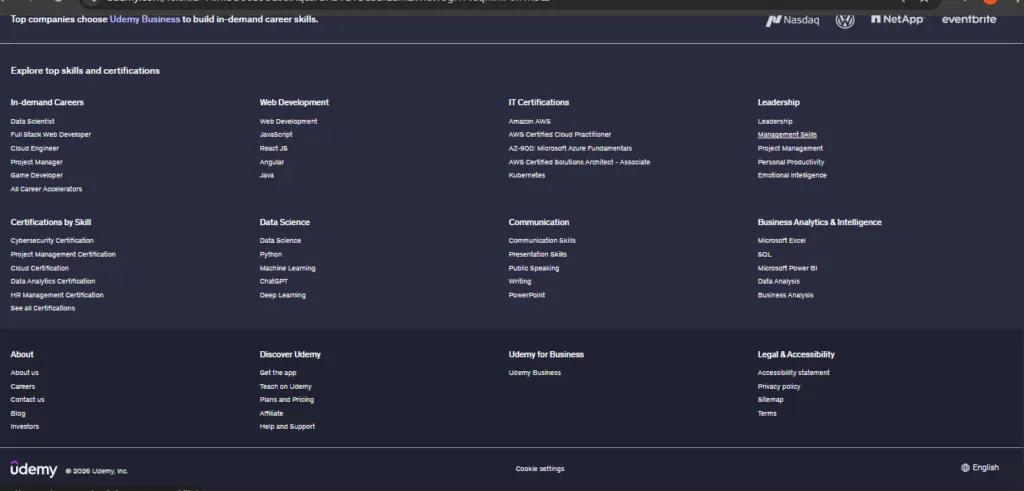The width and height of the screenshot is (1024, 491).
Task: Open Help and Support
Action: coord(287,426)
